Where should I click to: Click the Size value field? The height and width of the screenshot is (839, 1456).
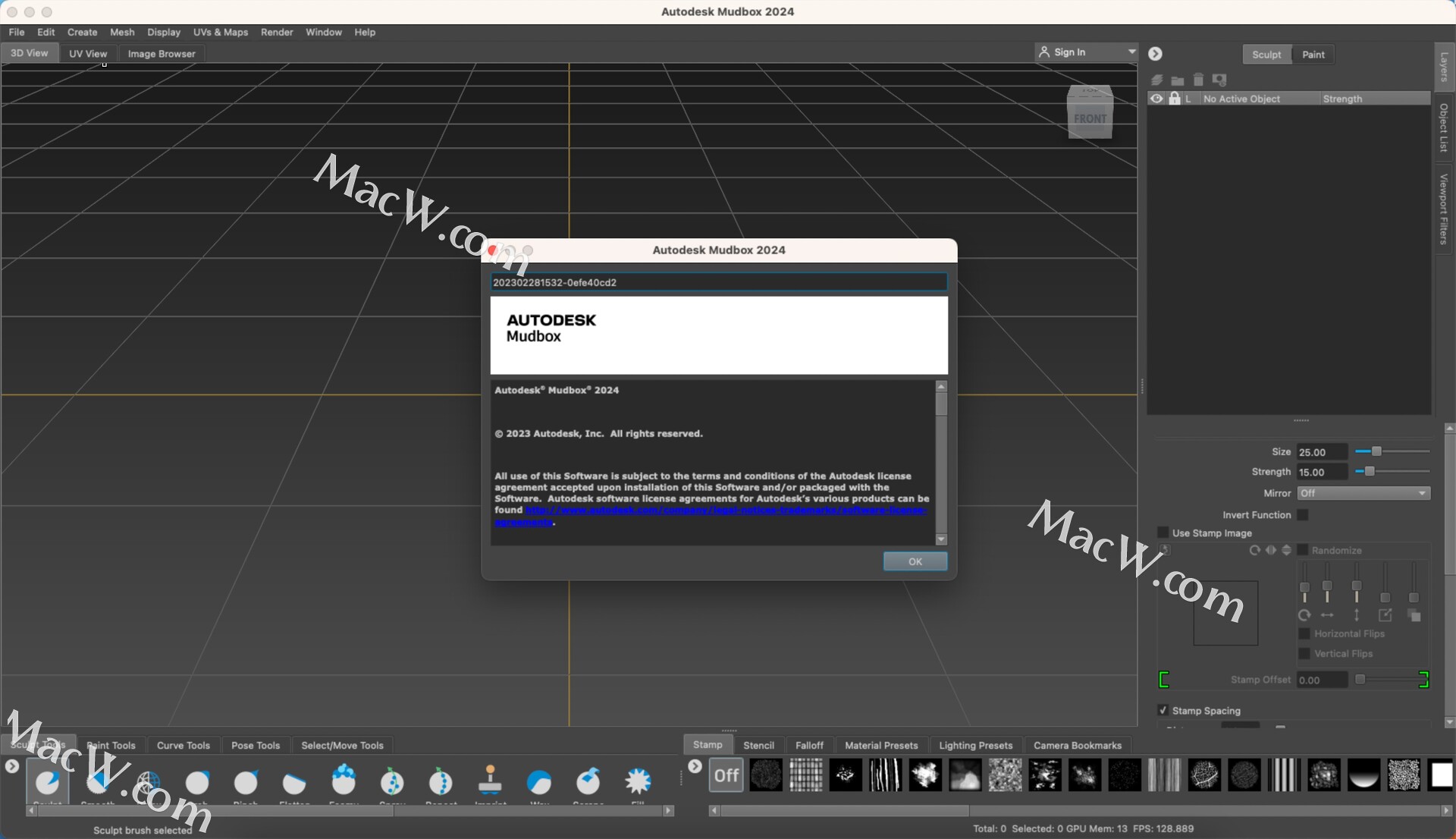pos(1322,452)
